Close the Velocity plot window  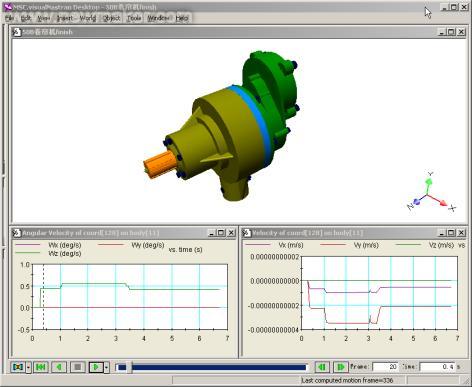click(x=461, y=233)
